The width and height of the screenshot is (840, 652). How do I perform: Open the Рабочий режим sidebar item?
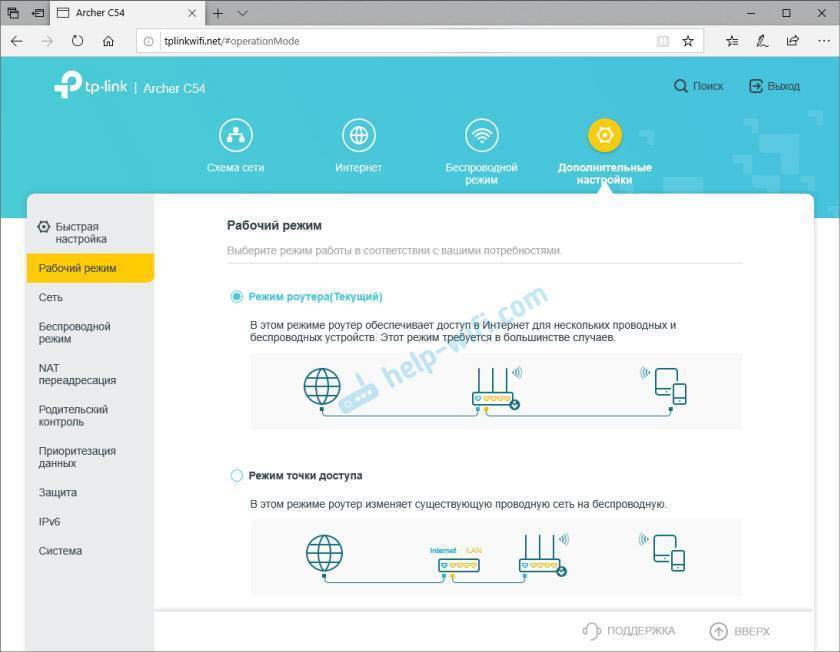[91, 268]
